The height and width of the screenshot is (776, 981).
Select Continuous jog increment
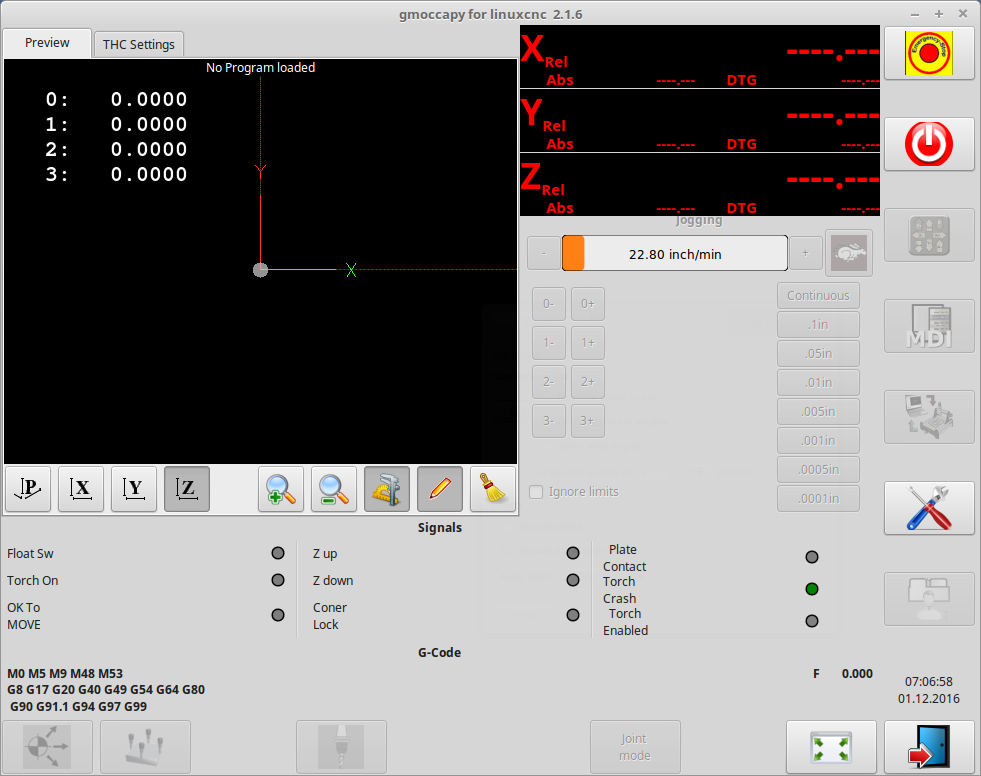coord(818,295)
